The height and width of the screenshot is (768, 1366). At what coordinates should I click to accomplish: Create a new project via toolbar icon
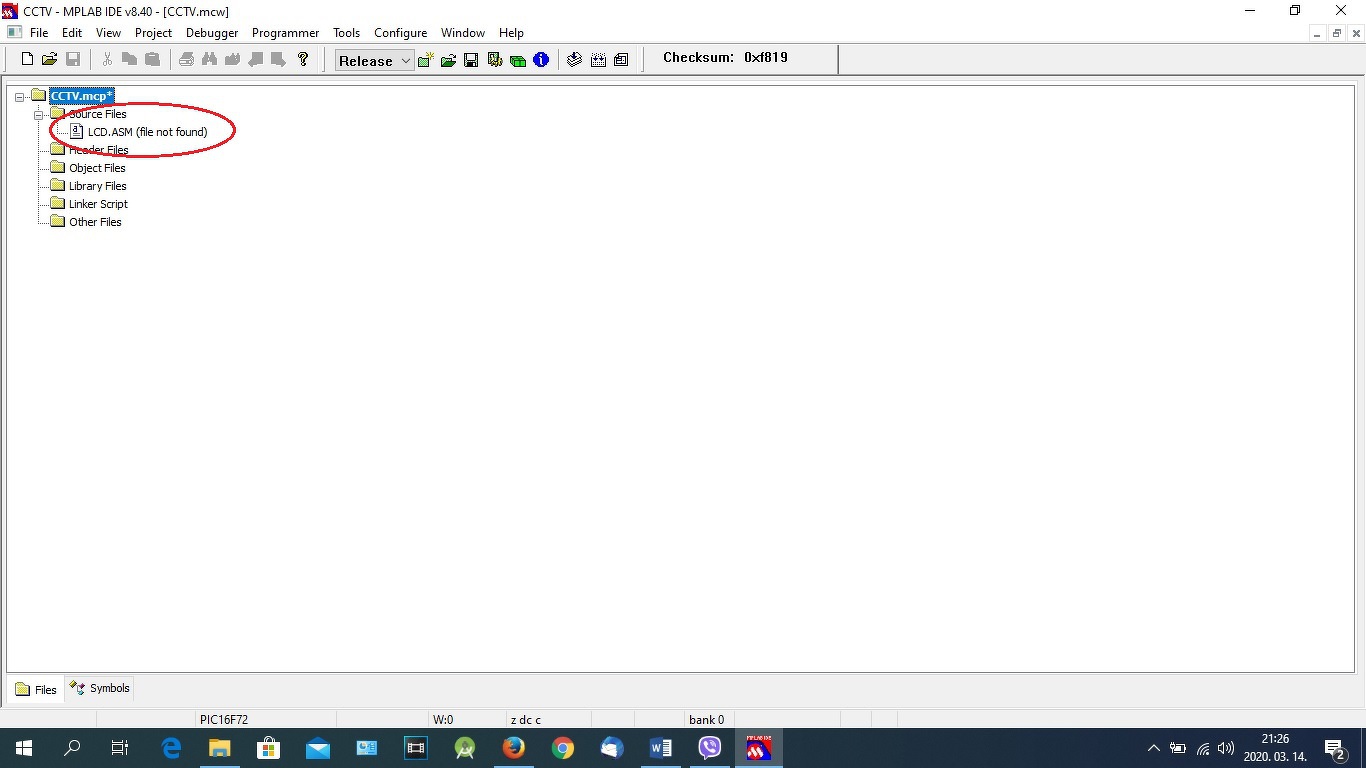[x=426, y=60]
